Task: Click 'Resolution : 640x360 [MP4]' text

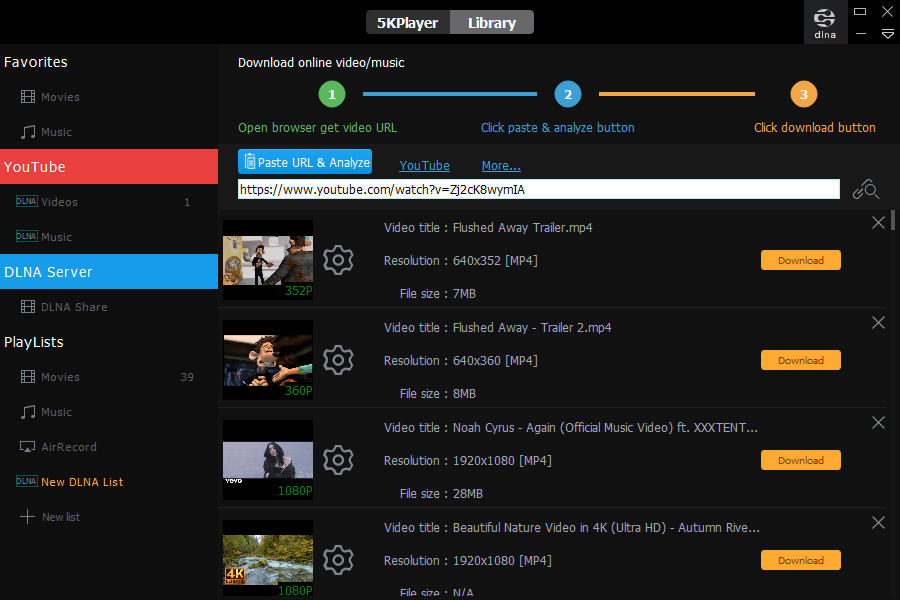Action: (461, 361)
